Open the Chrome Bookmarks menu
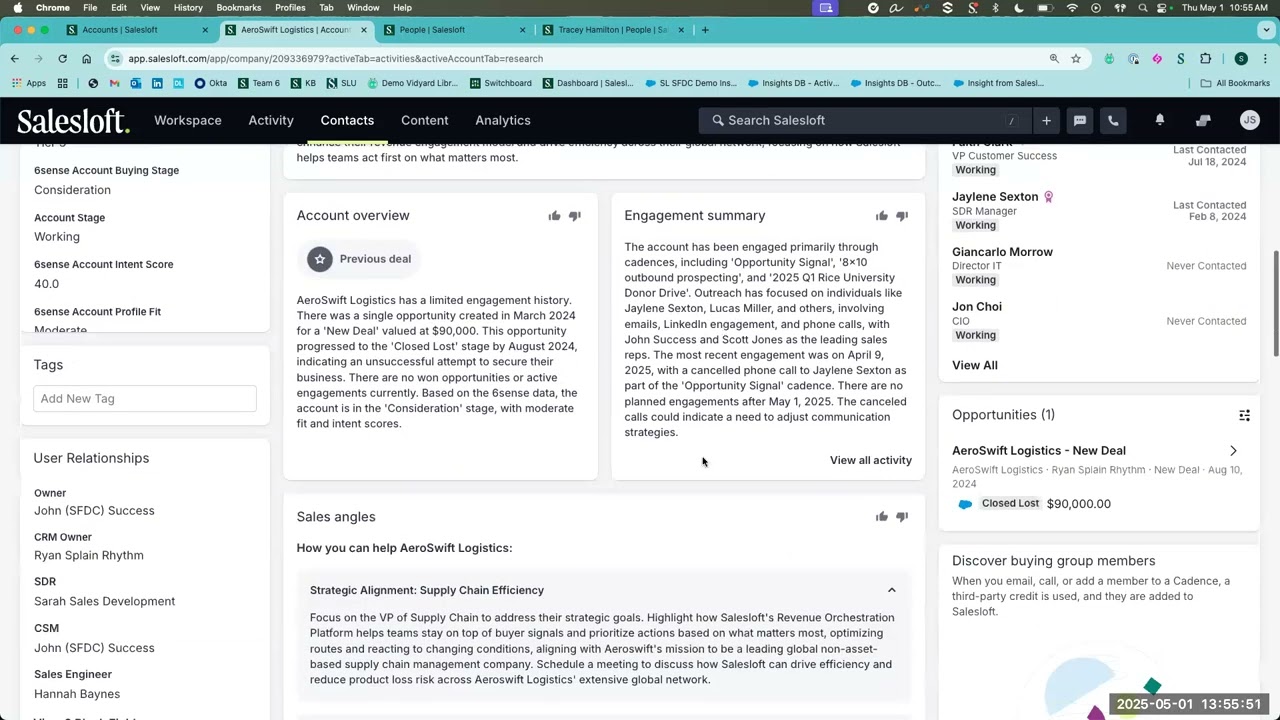The height and width of the screenshot is (720, 1280). (x=238, y=8)
